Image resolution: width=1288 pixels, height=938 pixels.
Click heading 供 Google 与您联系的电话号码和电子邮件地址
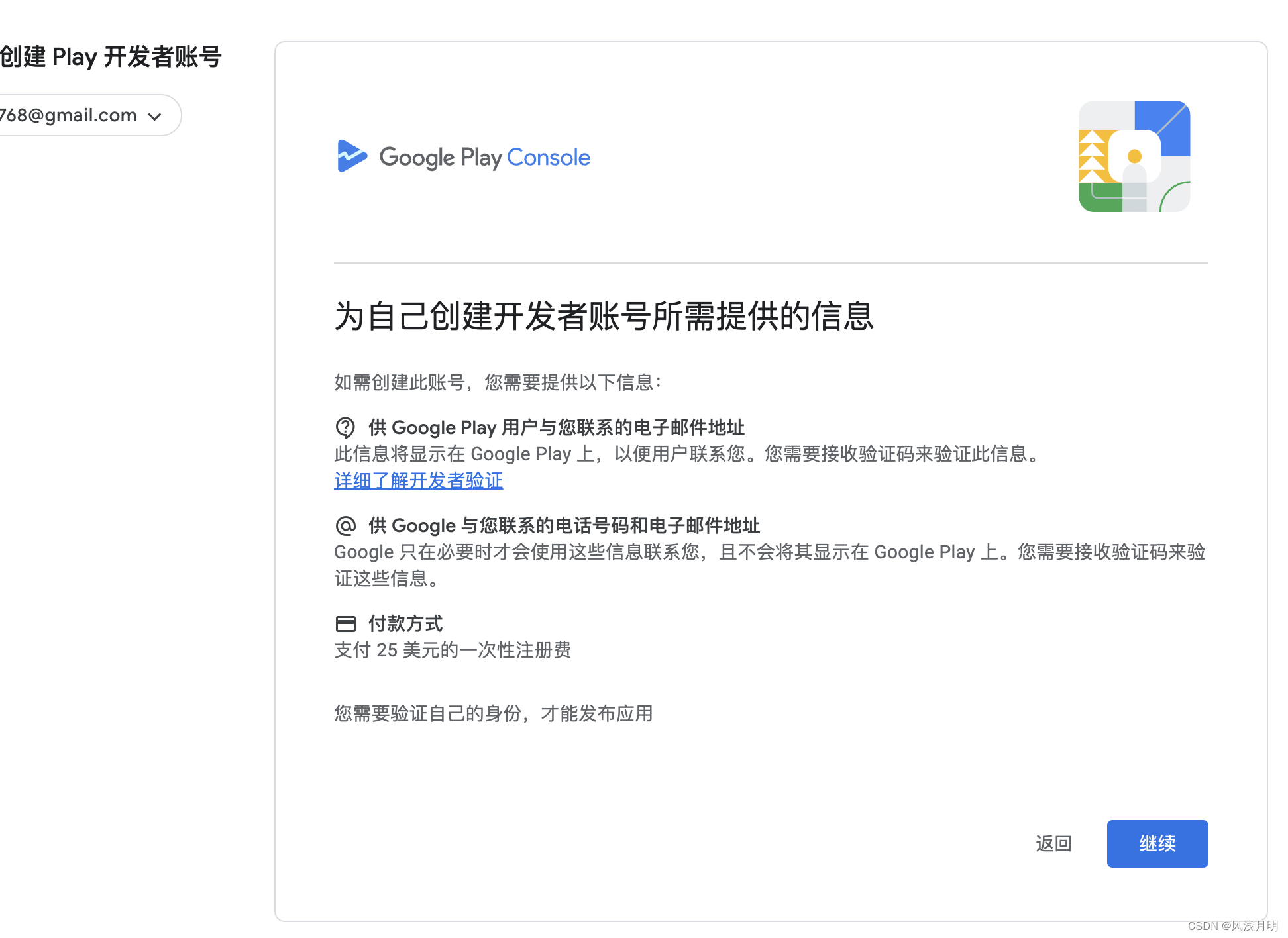tap(564, 525)
